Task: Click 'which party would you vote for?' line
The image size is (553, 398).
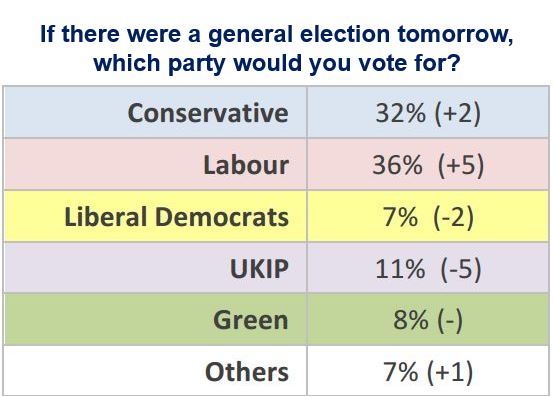Action: click(277, 63)
